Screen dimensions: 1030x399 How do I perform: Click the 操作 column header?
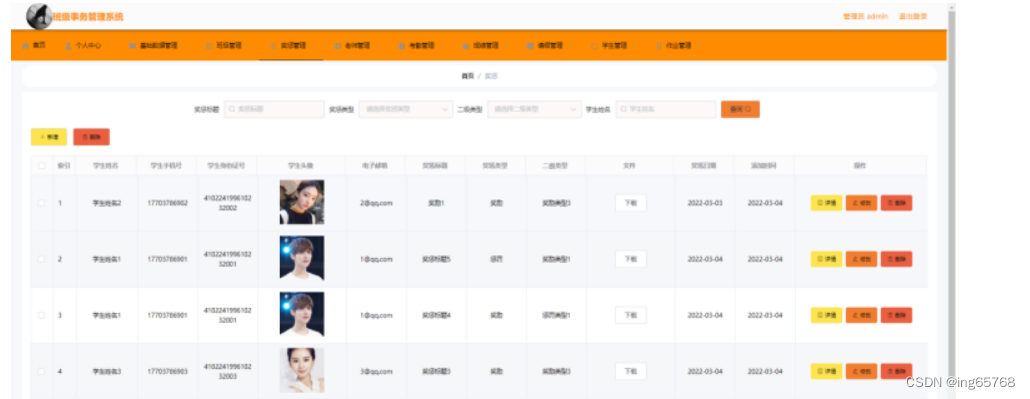coord(860,166)
